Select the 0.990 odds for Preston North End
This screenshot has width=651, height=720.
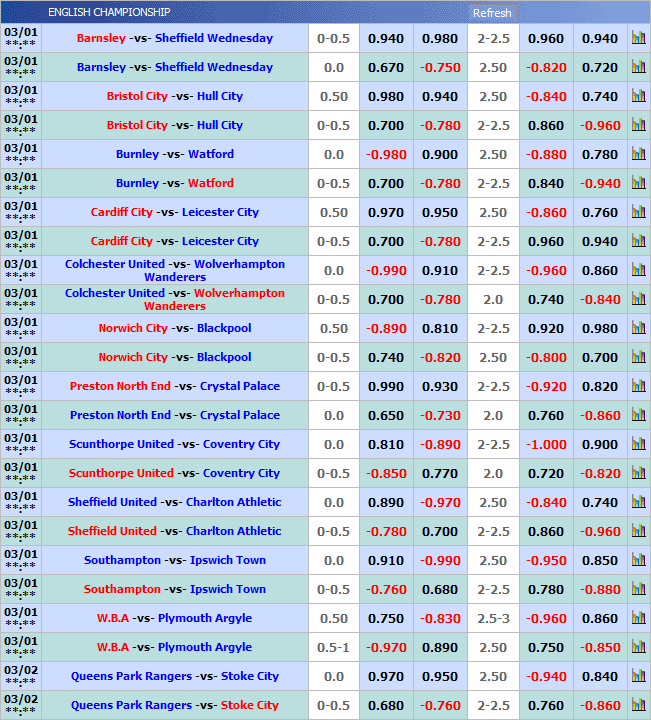tap(386, 387)
